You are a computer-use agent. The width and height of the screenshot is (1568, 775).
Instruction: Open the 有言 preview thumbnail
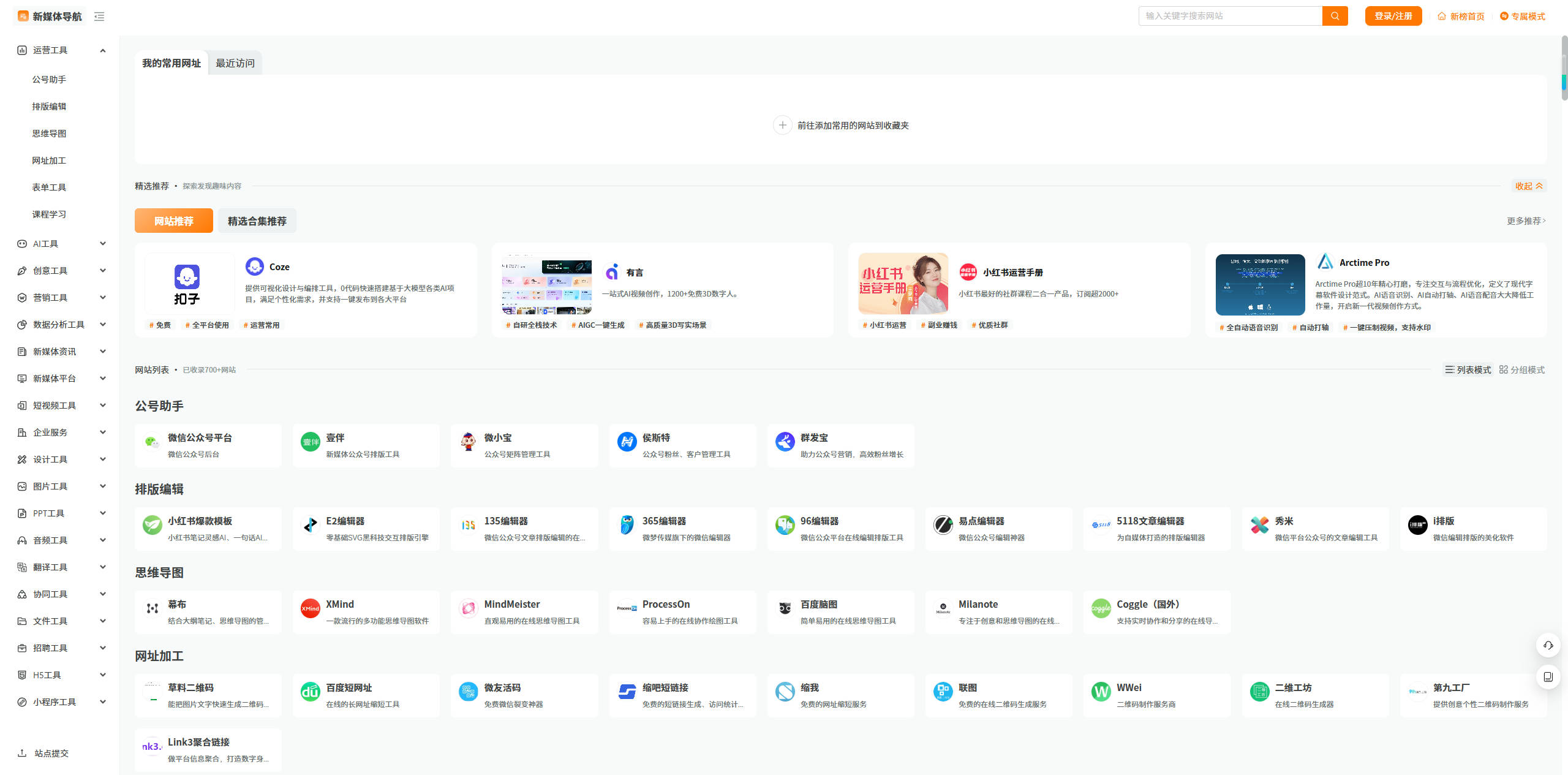click(547, 284)
